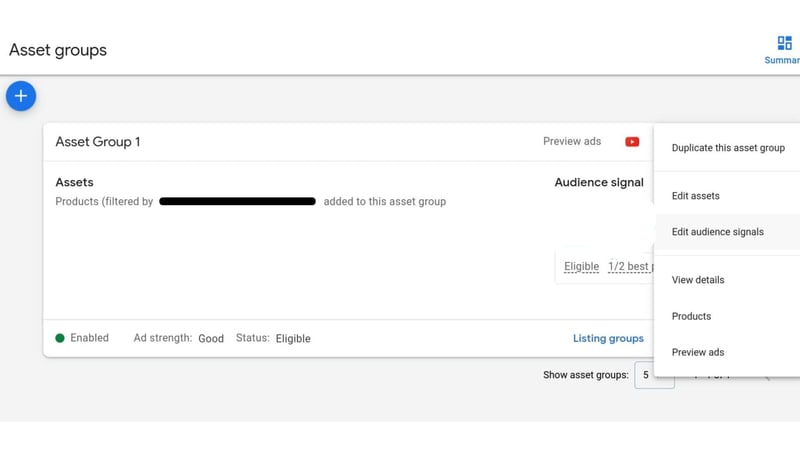Click 'added to this asset group' text

(x=385, y=202)
